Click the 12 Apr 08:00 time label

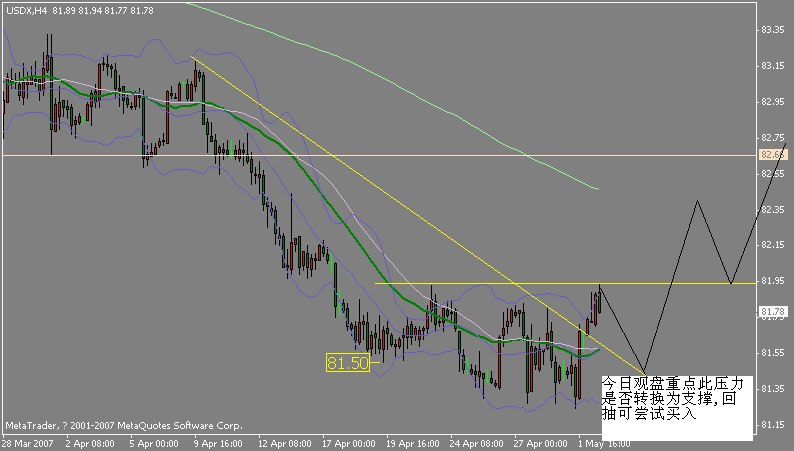pyautogui.click(x=285, y=444)
